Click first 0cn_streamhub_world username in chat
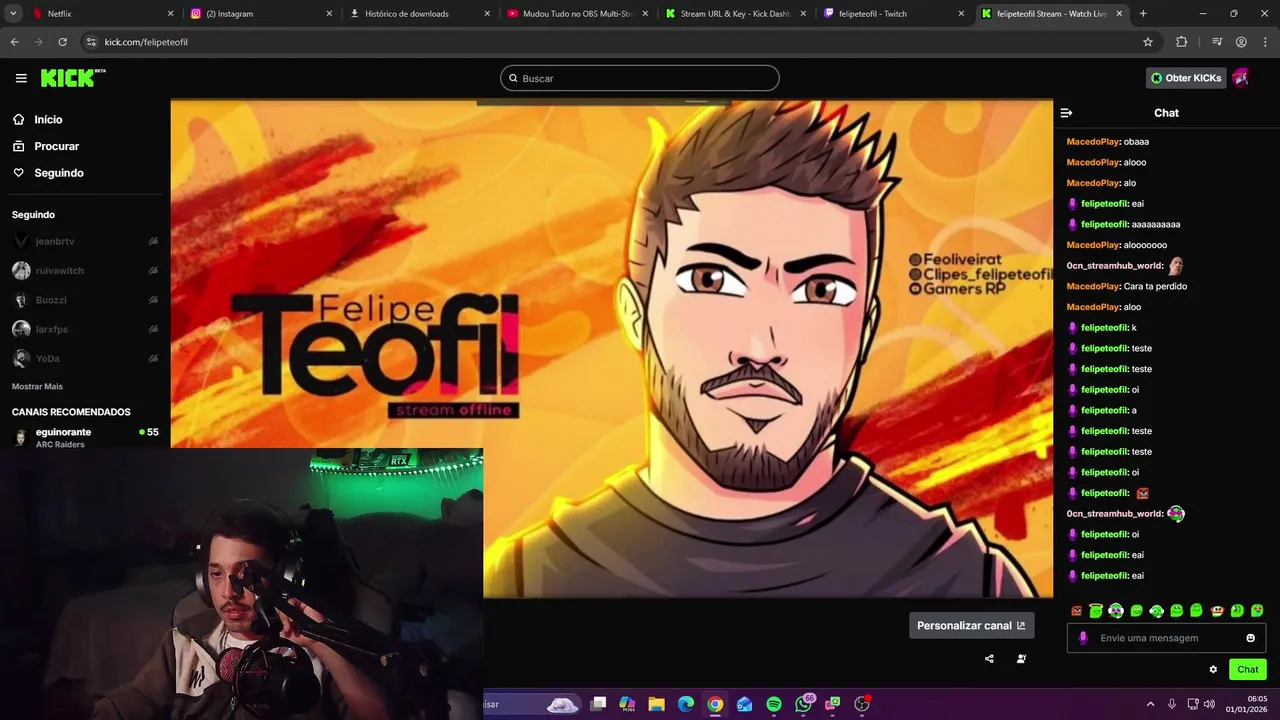Screen dimensions: 1280x720 coord(1114,266)
